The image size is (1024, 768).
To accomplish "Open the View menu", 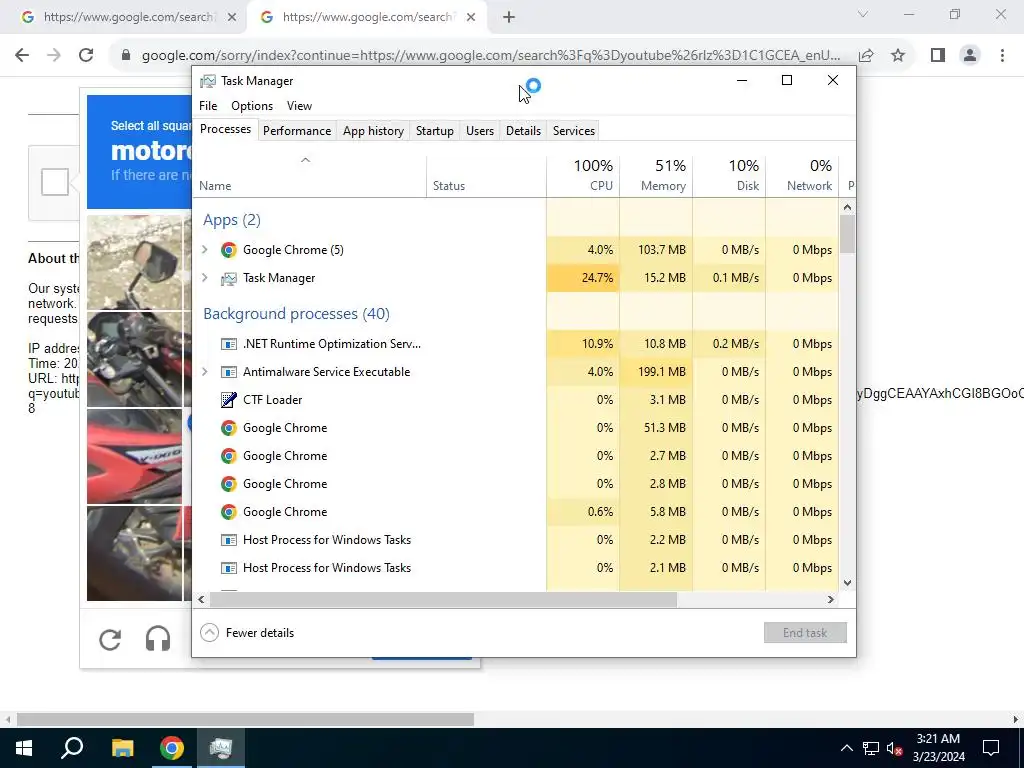I will coord(299,106).
